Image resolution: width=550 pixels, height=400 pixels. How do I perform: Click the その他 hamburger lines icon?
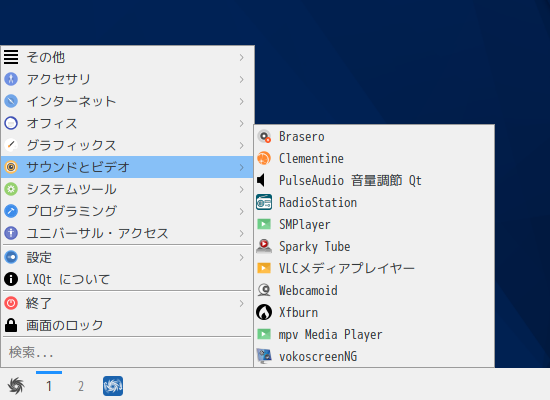[x=11, y=57]
